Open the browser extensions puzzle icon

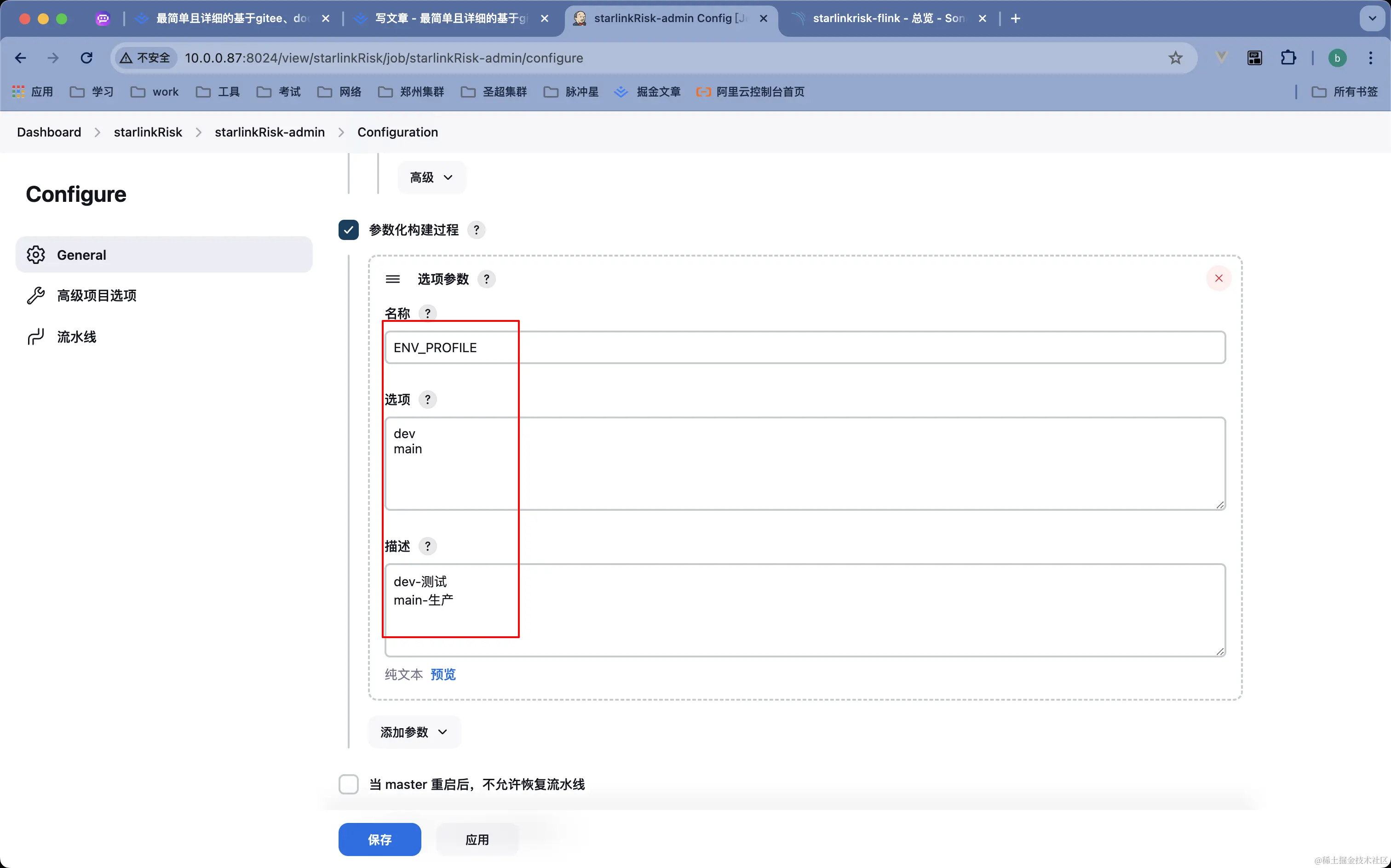click(1288, 58)
